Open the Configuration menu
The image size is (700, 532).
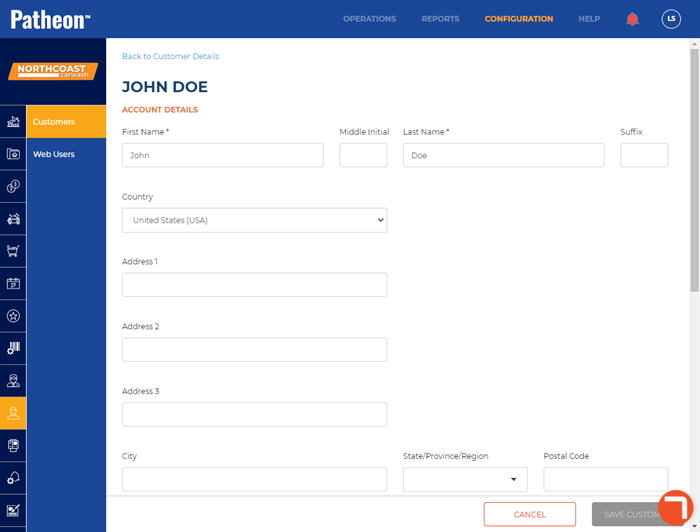tap(518, 19)
